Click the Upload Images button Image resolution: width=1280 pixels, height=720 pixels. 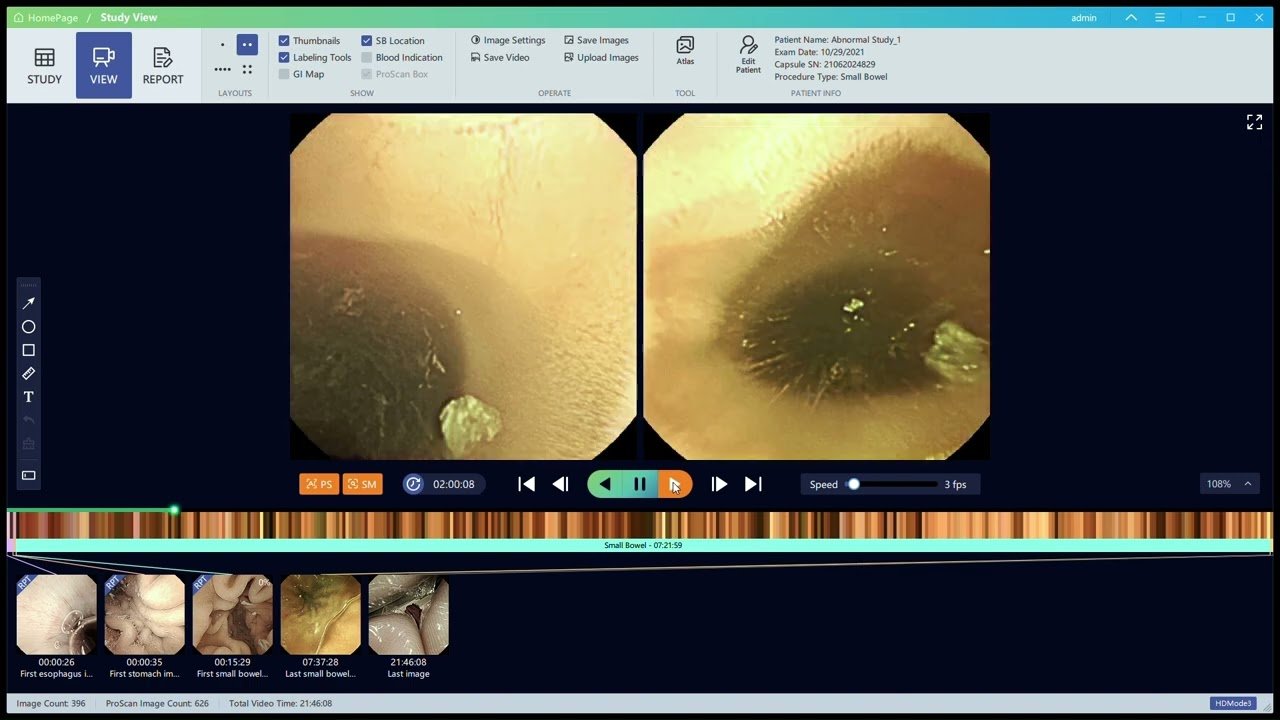click(x=601, y=58)
